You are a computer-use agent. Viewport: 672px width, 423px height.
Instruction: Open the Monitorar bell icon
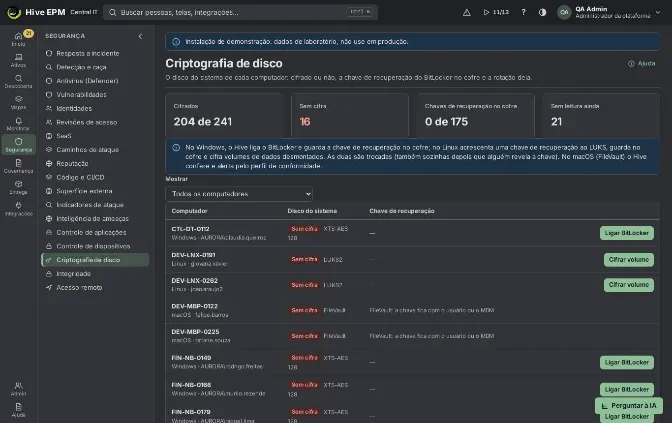(x=18, y=124)
